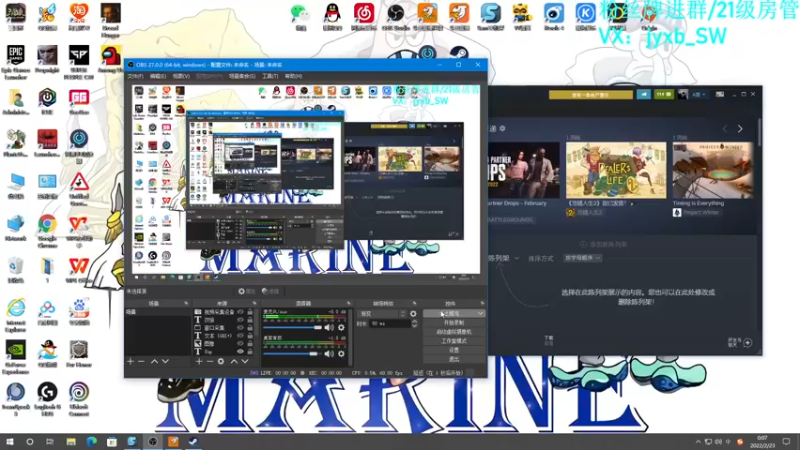Image resolution: width=800 pixels, height=450 pixels.
Task: Open 桌面音频 audio settings gear
Action: pos(341,354)
